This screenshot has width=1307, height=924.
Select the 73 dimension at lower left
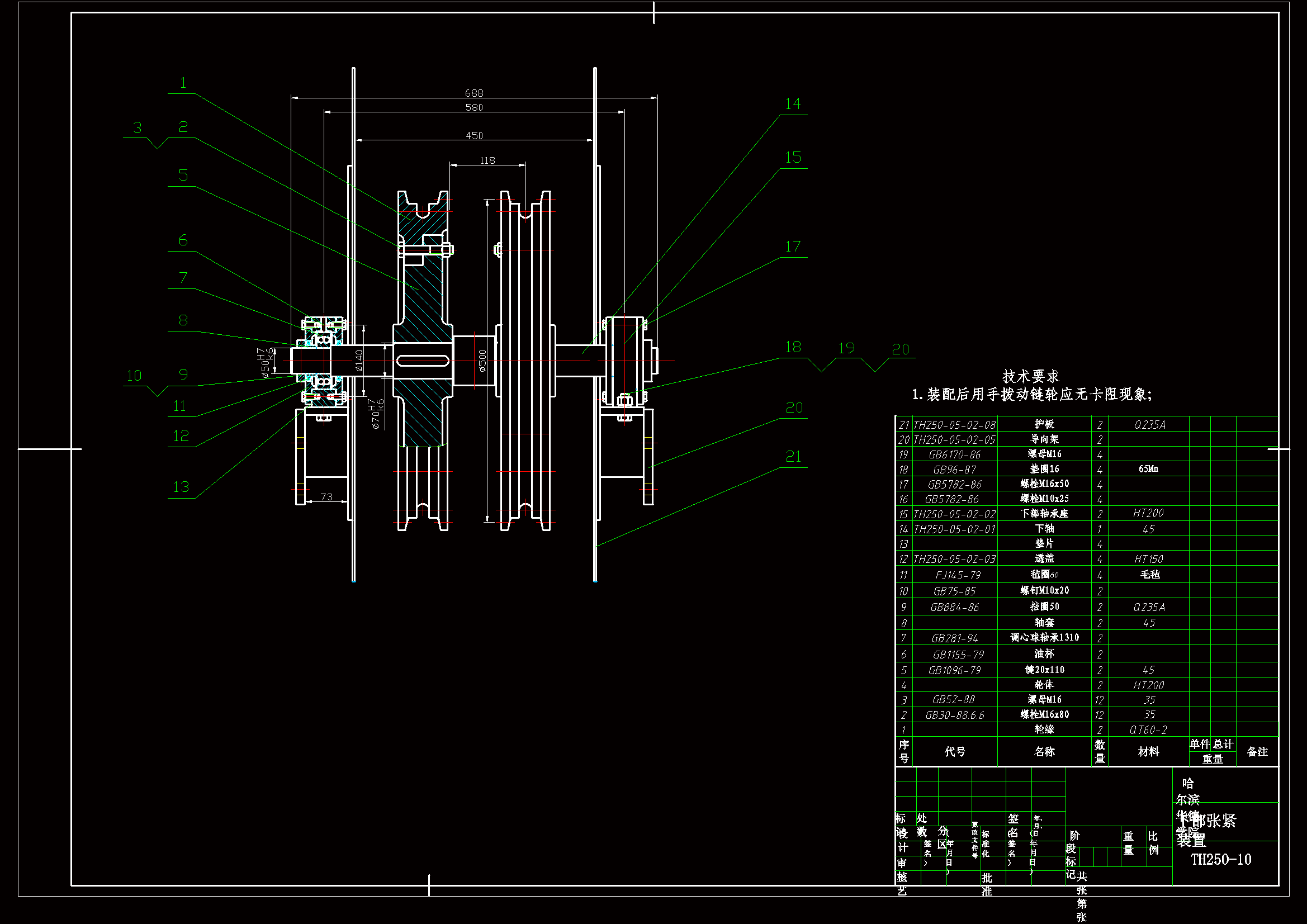click(x=326, y=497)
